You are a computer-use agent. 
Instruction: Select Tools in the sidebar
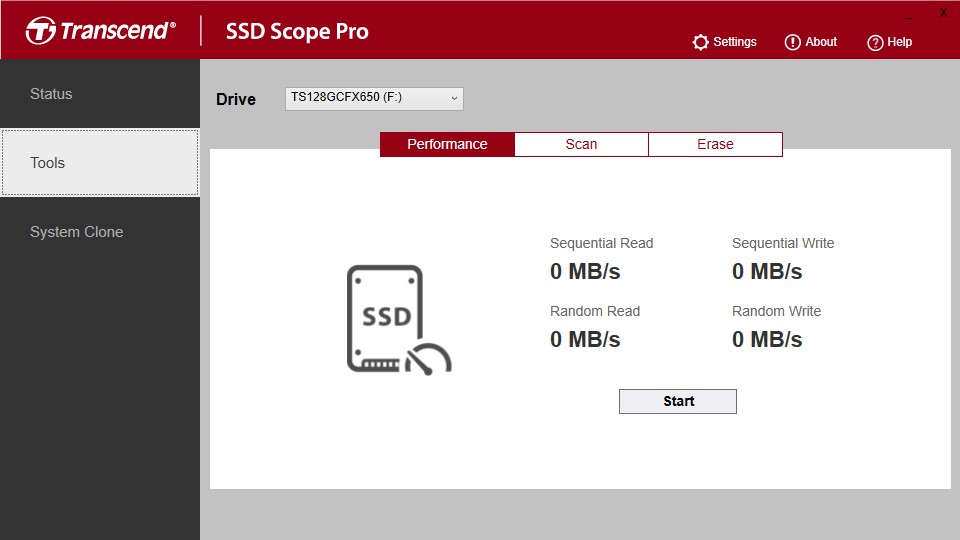pos(100,163)
